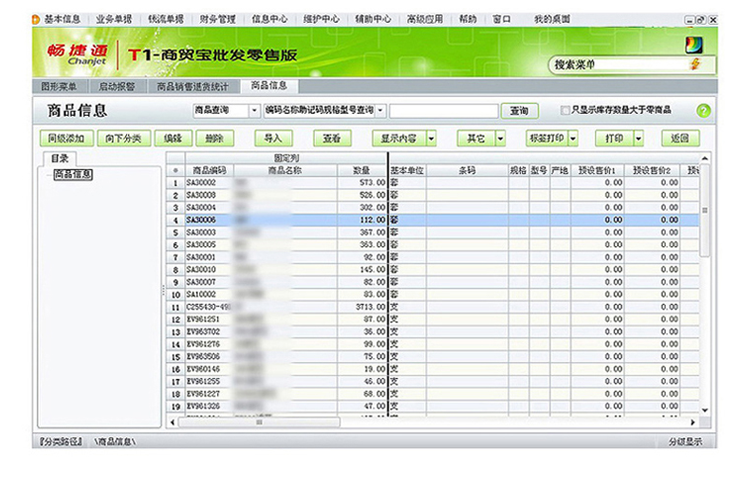Open the 商品查询 dropdown

tap(254, 111)
